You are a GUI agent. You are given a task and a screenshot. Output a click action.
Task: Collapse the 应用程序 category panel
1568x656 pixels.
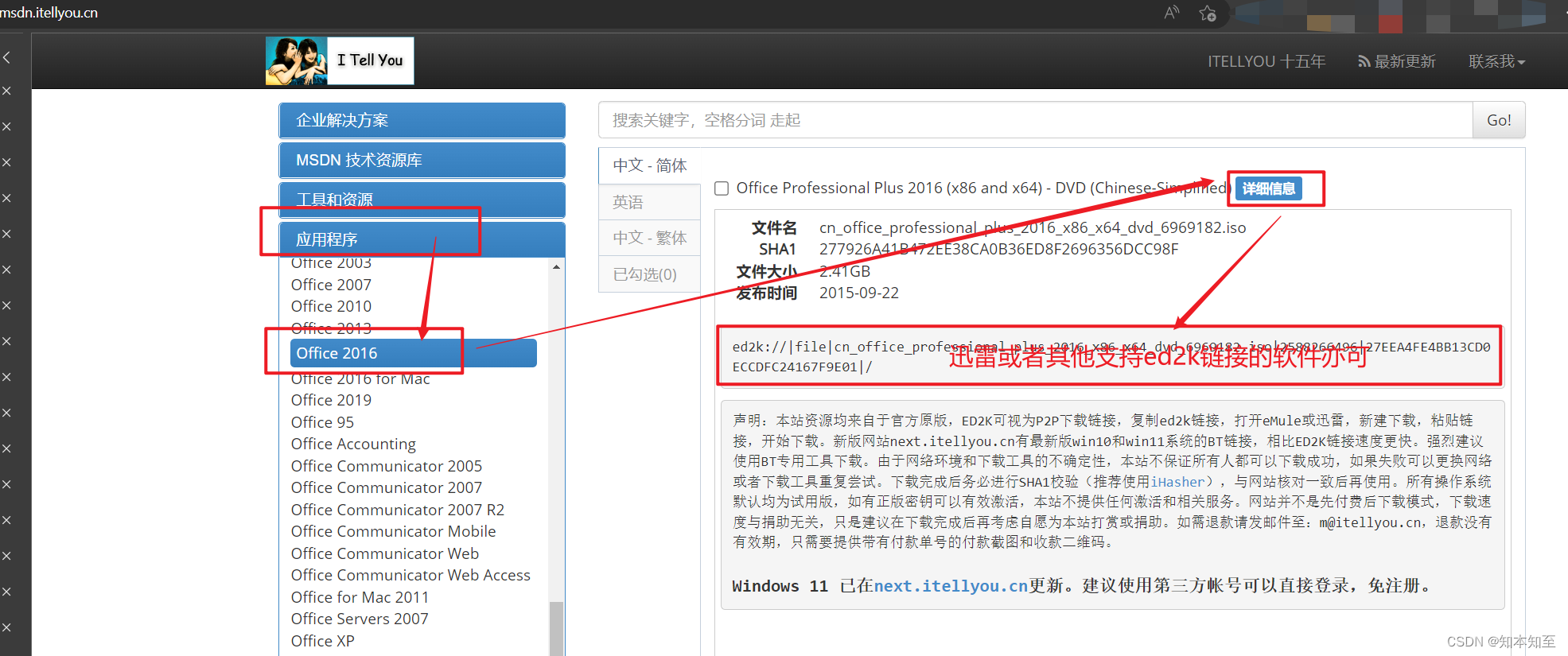(x=422, y=239)
